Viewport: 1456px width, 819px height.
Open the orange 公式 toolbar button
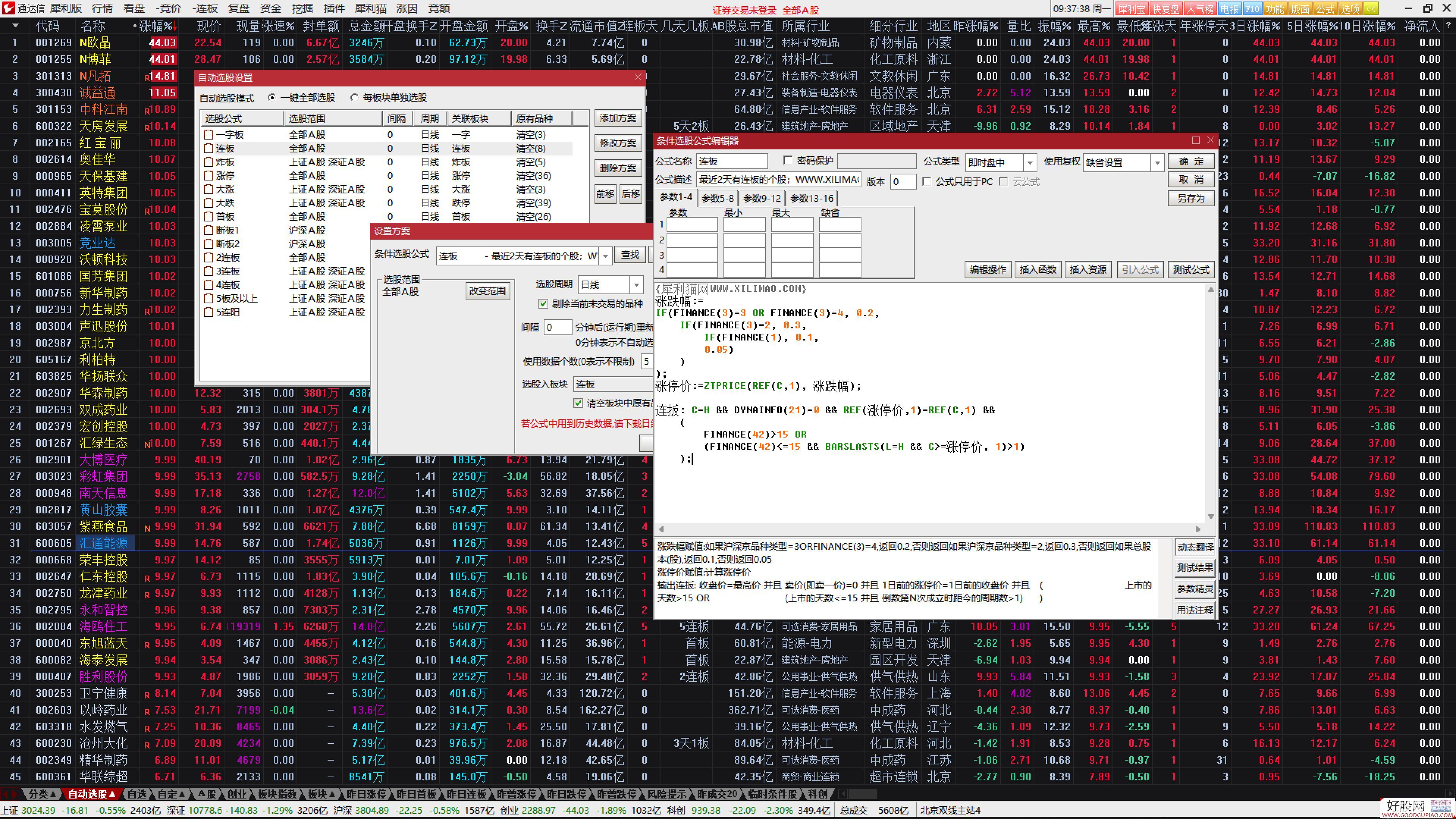pyautogui.click(x=1325, y=8)
